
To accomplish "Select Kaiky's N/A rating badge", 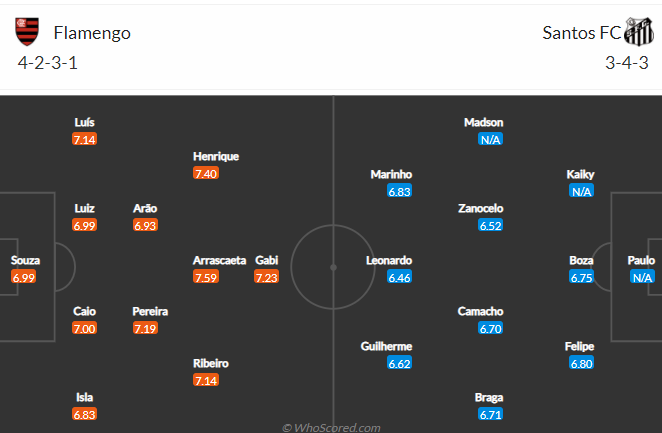I will pos(581,191).
